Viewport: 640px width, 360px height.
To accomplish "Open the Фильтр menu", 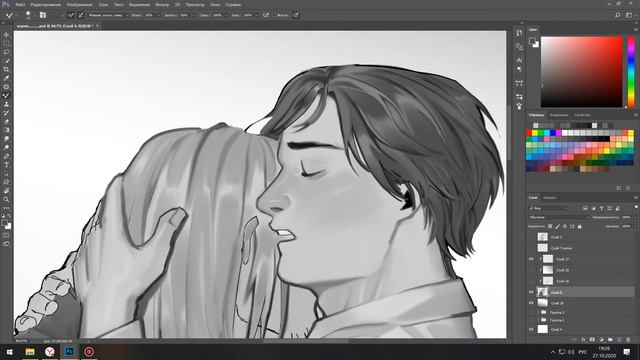I will click(162, 5).
